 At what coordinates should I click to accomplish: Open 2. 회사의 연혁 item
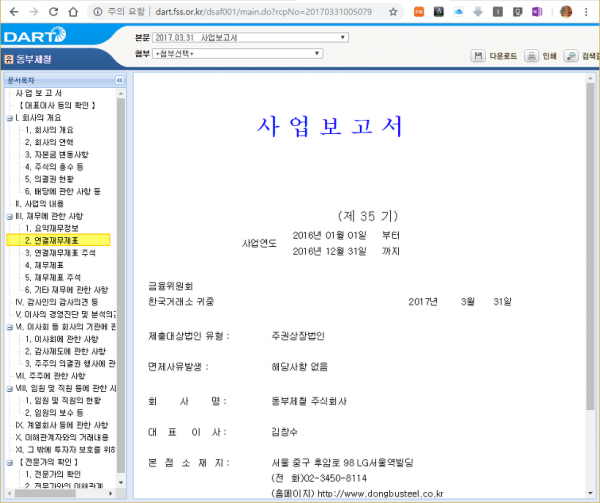pos(49,142)
